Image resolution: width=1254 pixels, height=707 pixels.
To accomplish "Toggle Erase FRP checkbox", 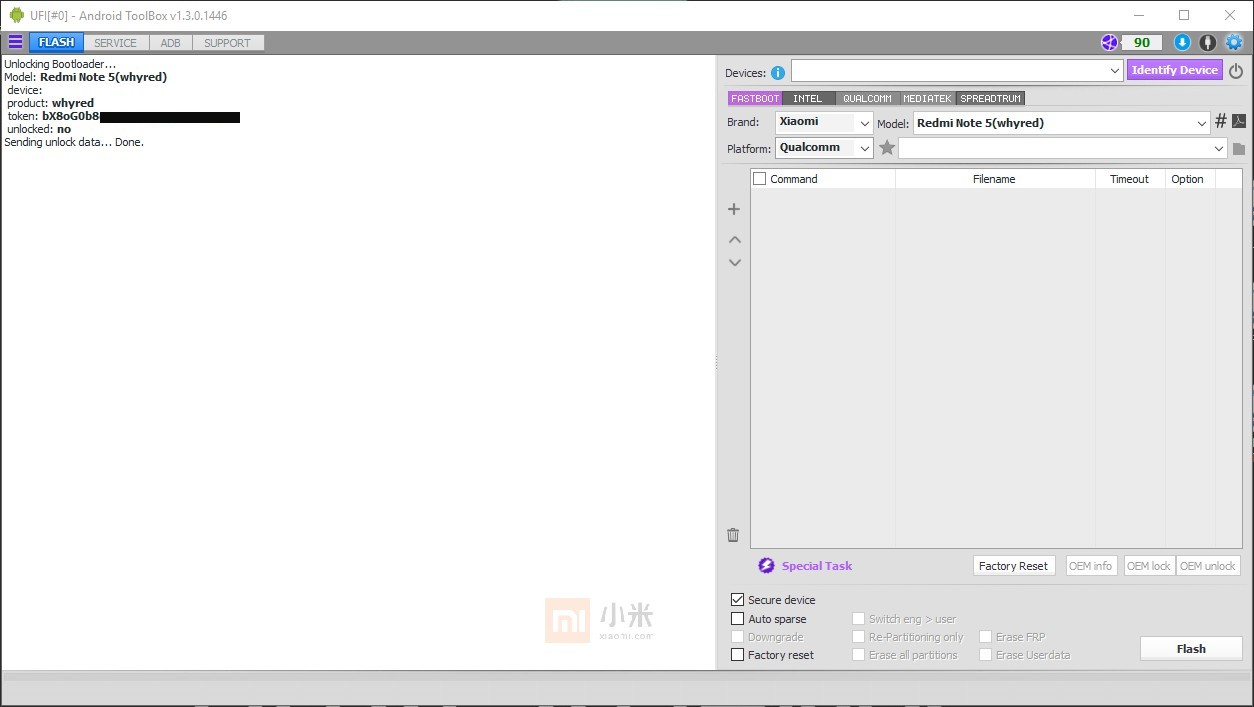I will pos(985,637).
